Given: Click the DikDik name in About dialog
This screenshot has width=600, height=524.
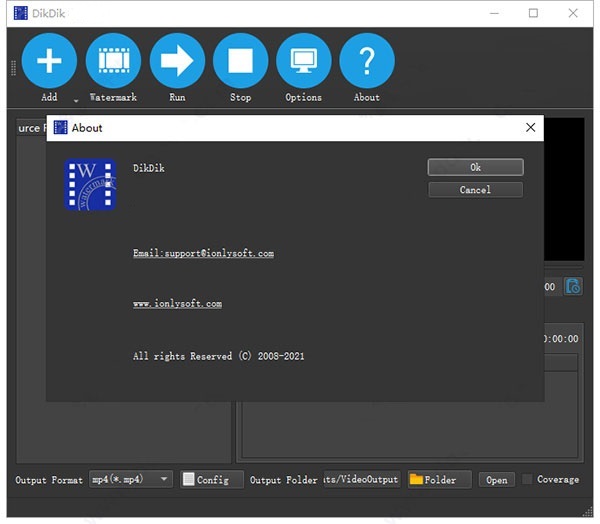Looking at the screenshot, I should pyautogui.click(x=149, y=168).
